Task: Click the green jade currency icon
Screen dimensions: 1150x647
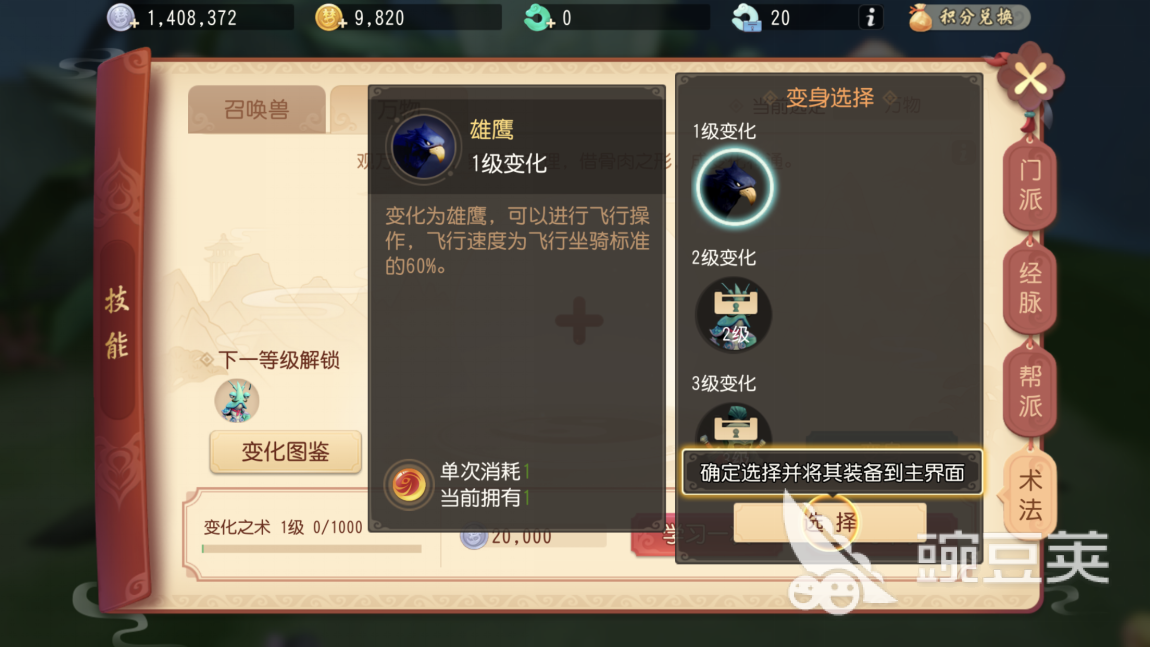Action: [538, 18]
